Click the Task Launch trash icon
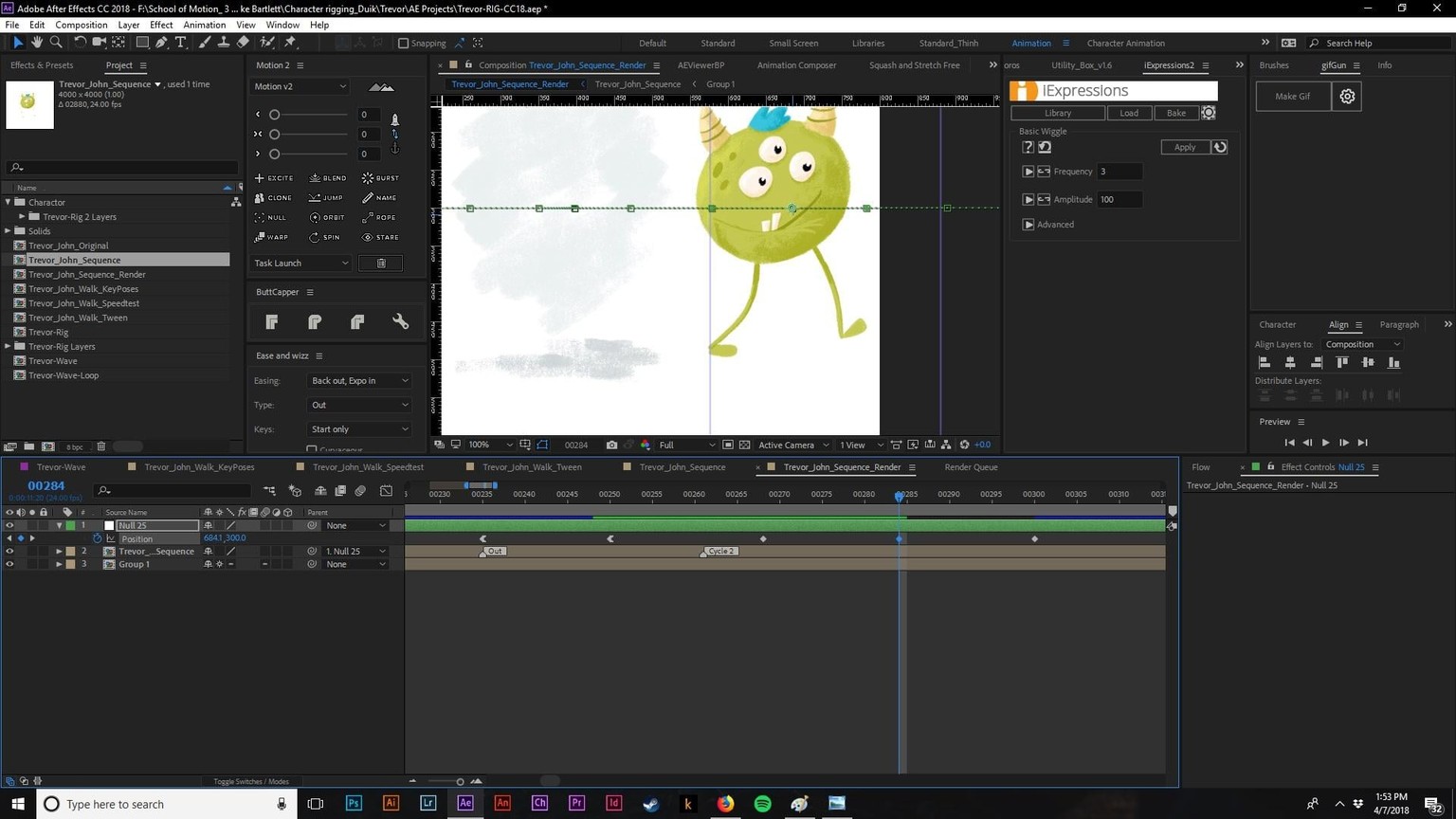1456x819 pixels. point(381,264)
